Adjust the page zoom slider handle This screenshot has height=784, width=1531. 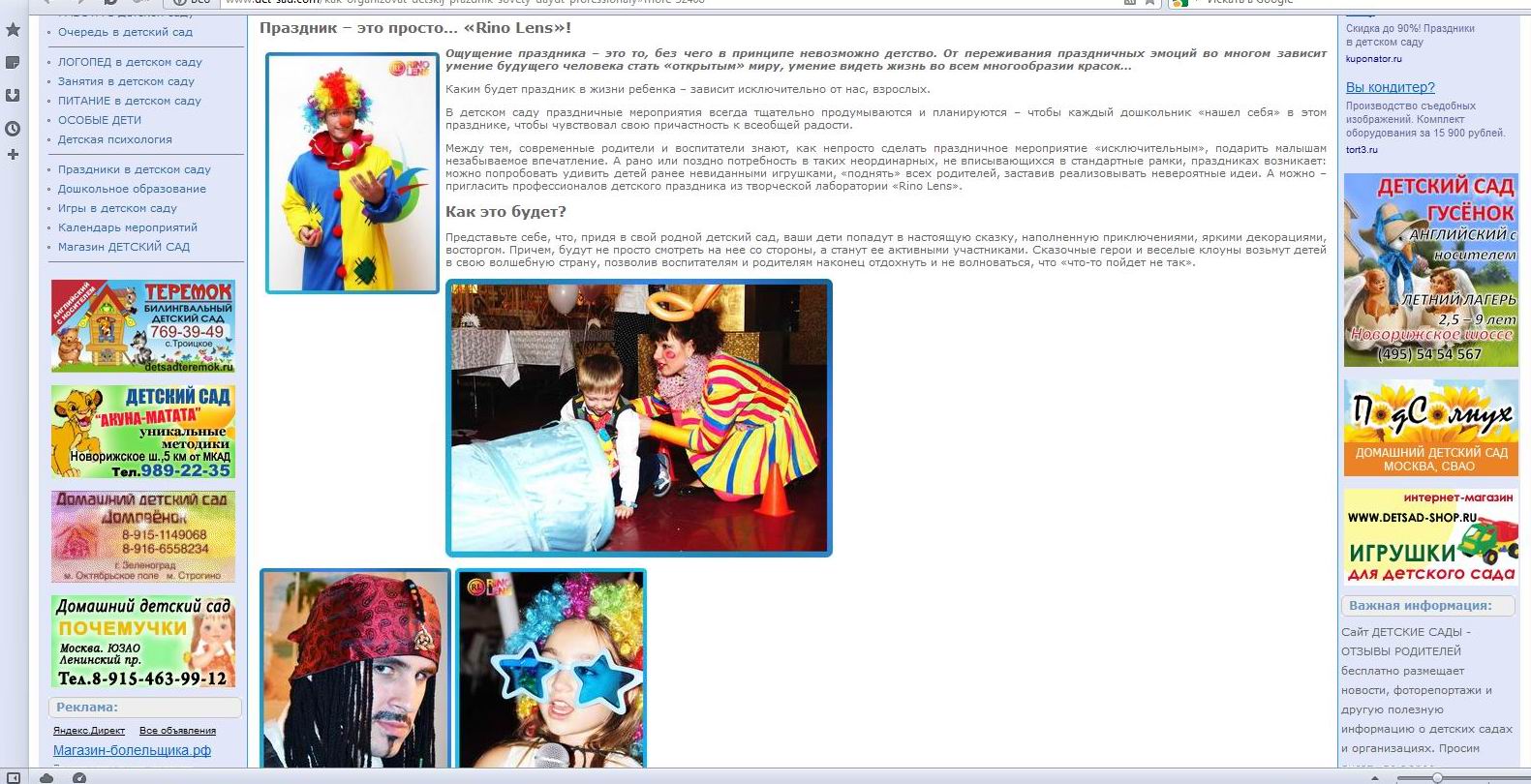point(1437,778)
